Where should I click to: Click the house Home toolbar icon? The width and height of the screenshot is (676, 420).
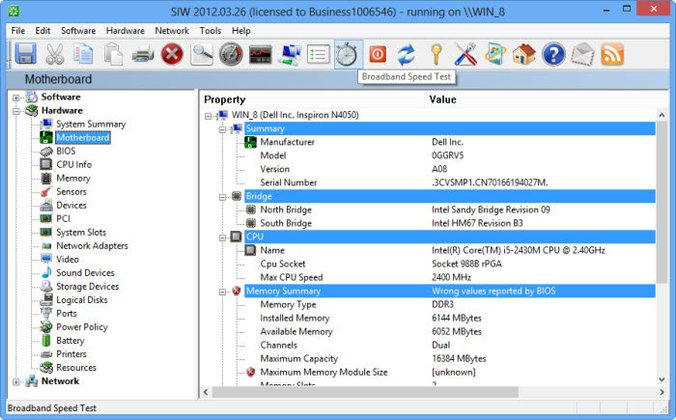(x=524, y=54)
